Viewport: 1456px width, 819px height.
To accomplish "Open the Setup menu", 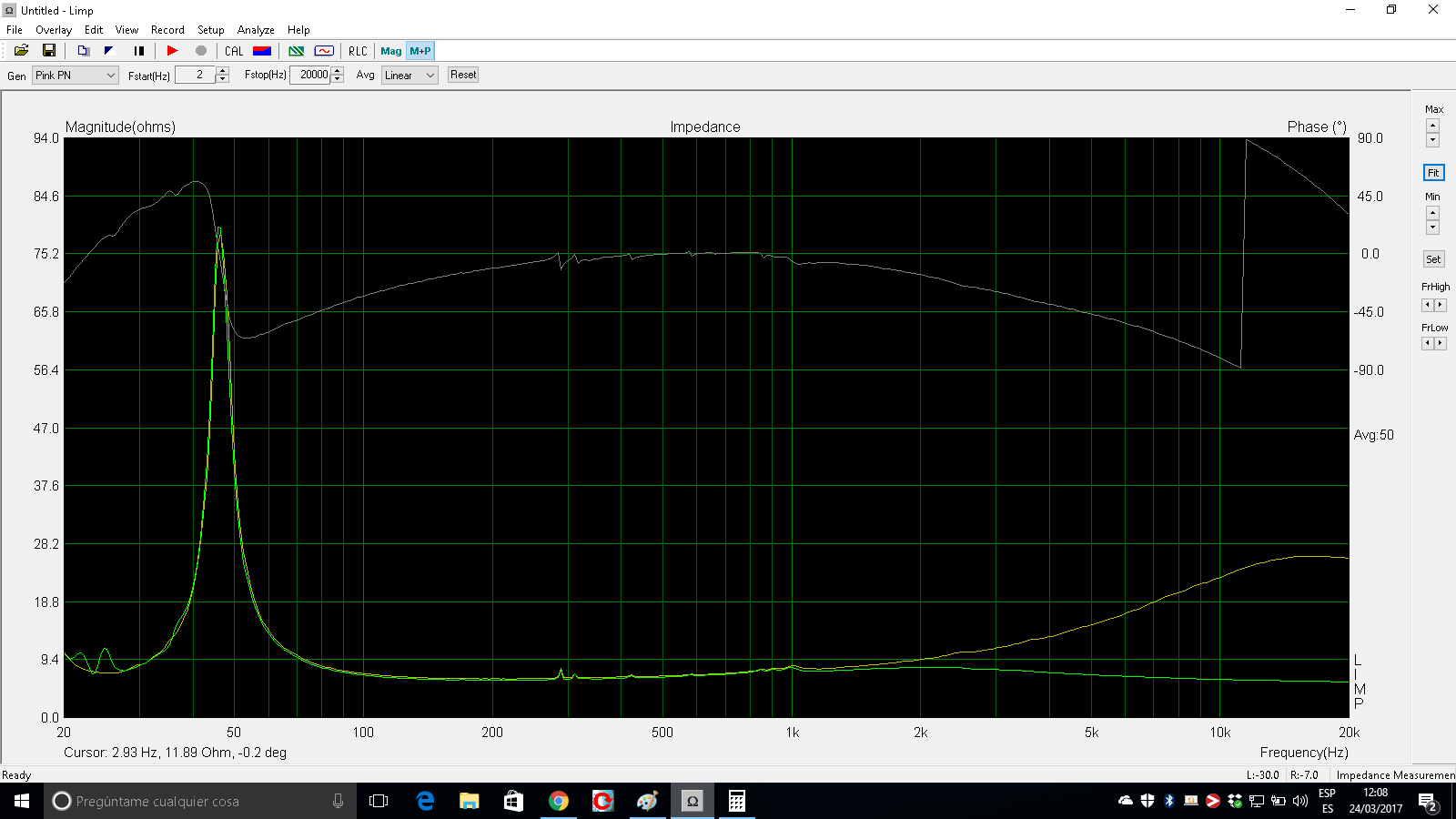I will click(210, 30).
